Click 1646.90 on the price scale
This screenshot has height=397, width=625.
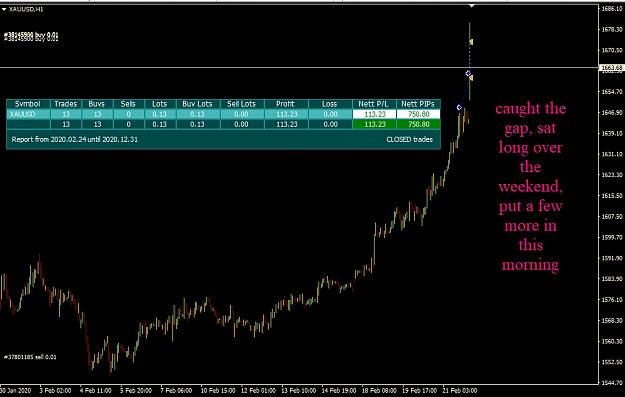(x=611, y=112)
